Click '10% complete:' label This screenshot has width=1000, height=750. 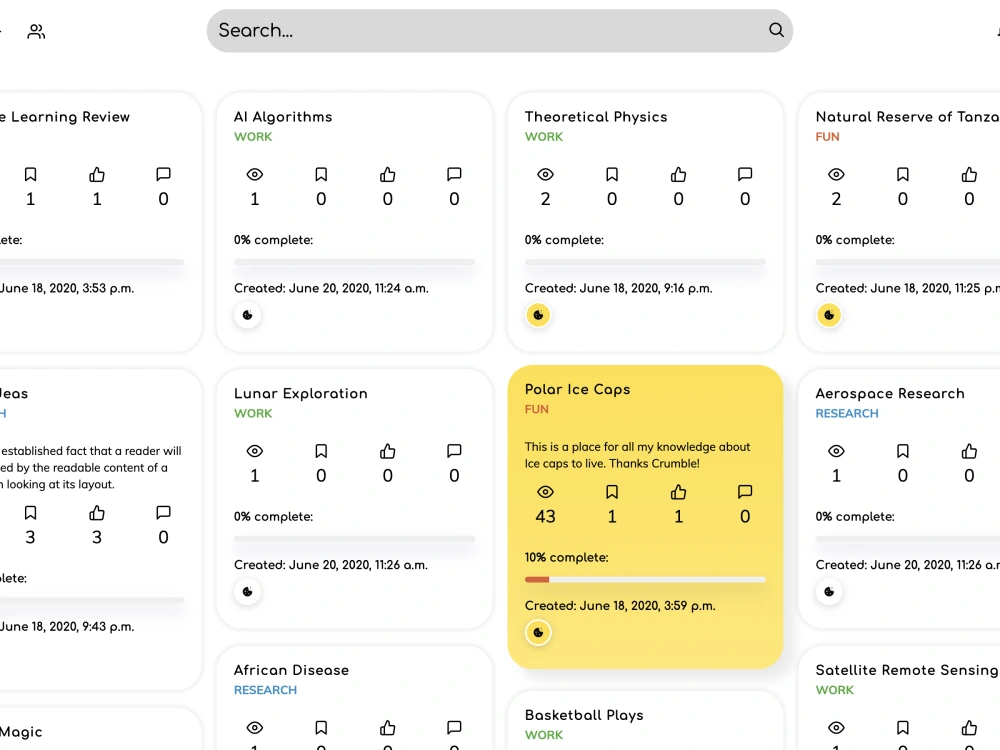point(566,557)
